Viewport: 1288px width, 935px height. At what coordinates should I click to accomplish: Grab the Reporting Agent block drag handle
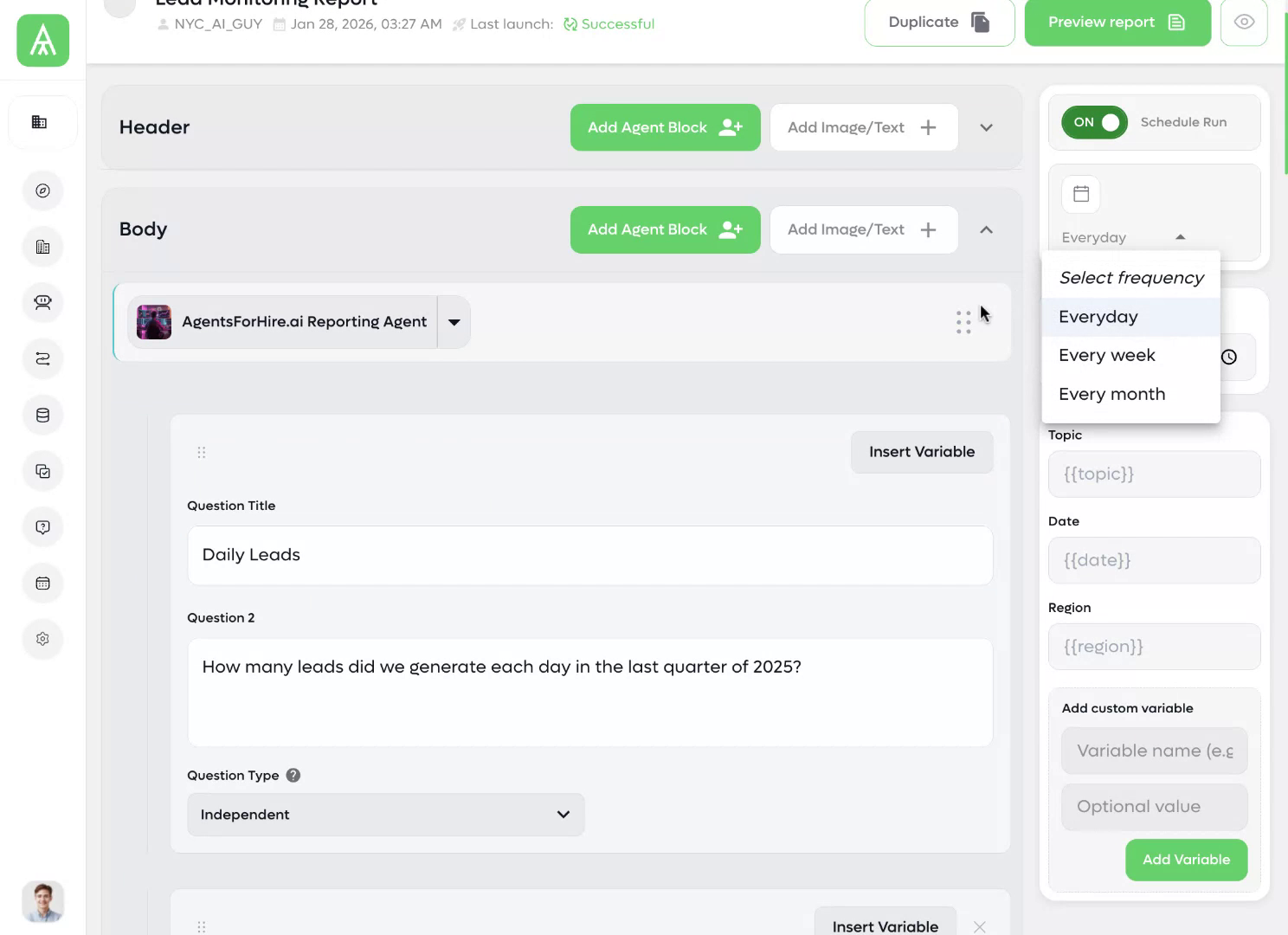point(963,322)
